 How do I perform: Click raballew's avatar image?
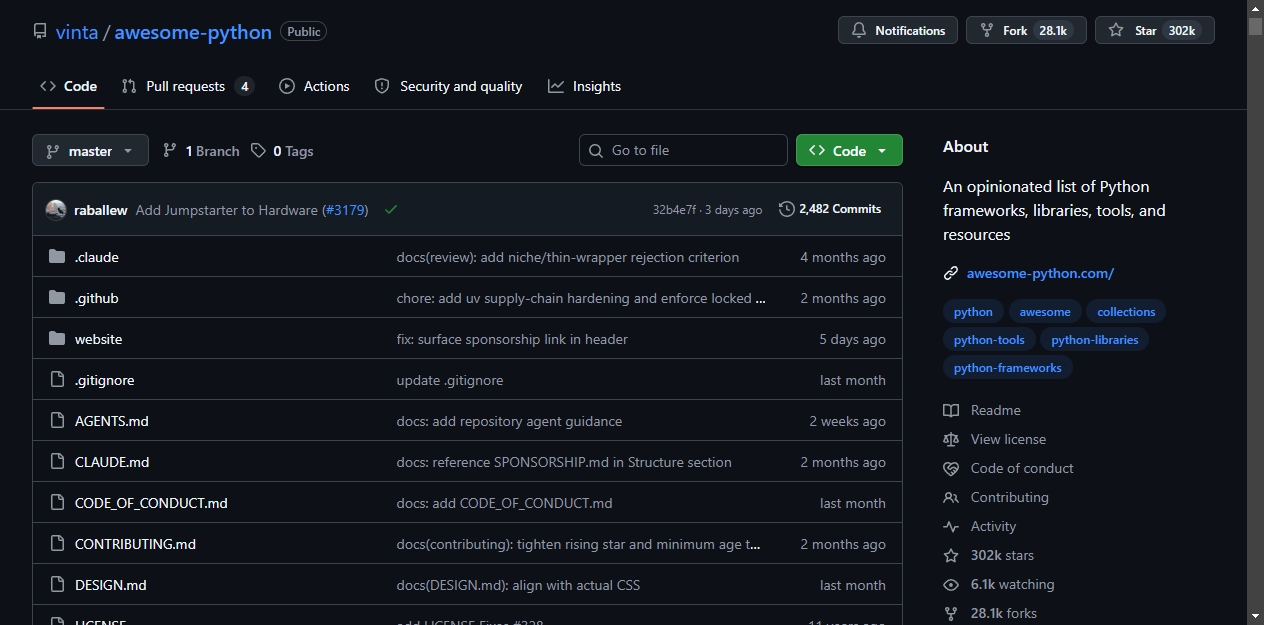tap(56, 210)
